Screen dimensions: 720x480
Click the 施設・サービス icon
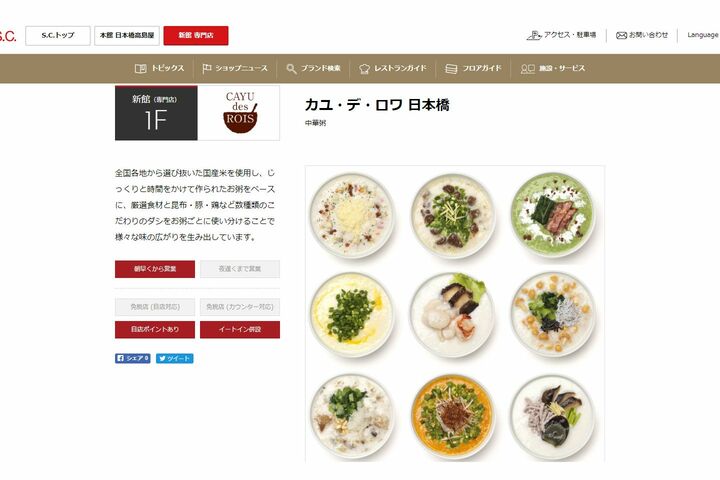tap(528, 69)
